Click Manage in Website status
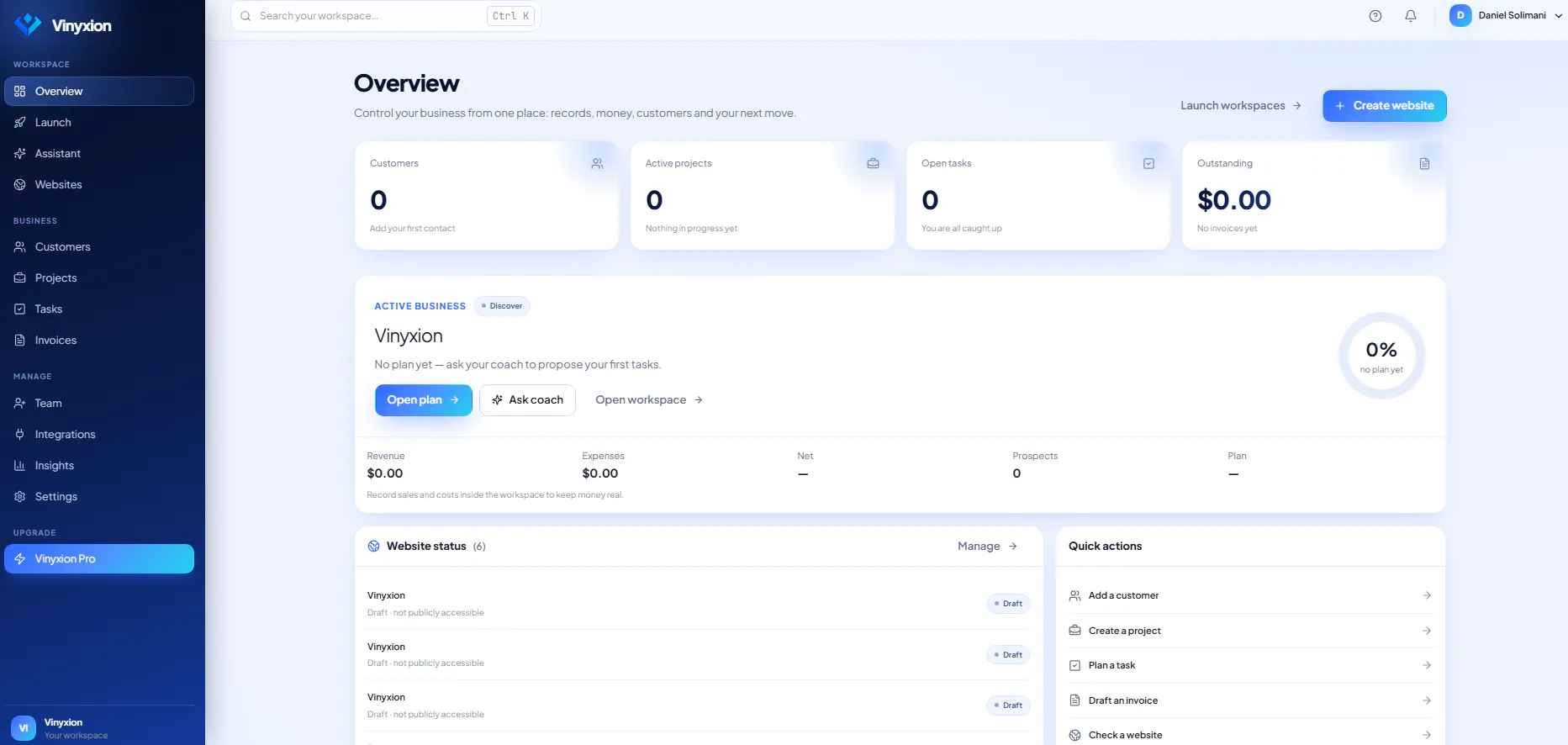This screenshot has width=1568, height=745. (988, 547)
